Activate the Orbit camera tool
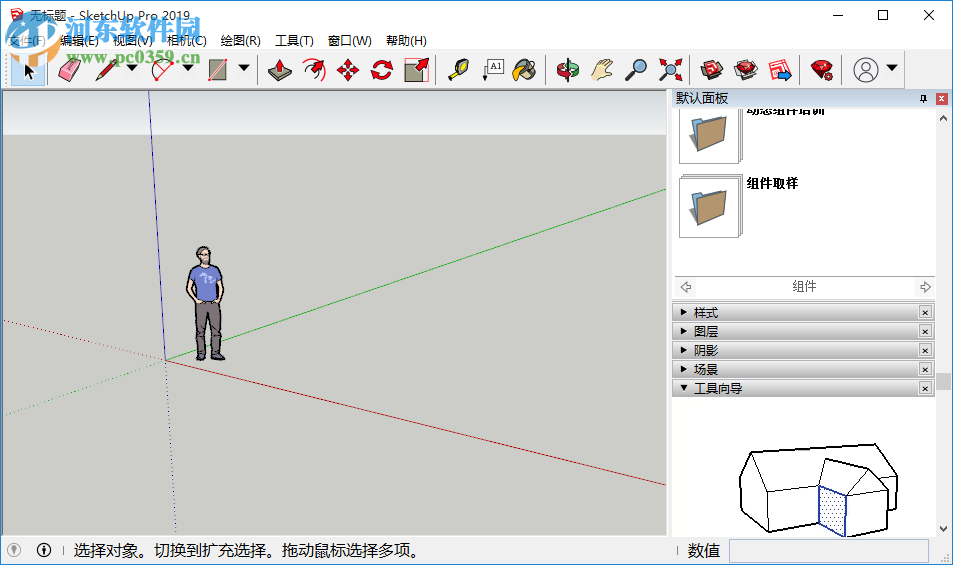 coord(568,70)
